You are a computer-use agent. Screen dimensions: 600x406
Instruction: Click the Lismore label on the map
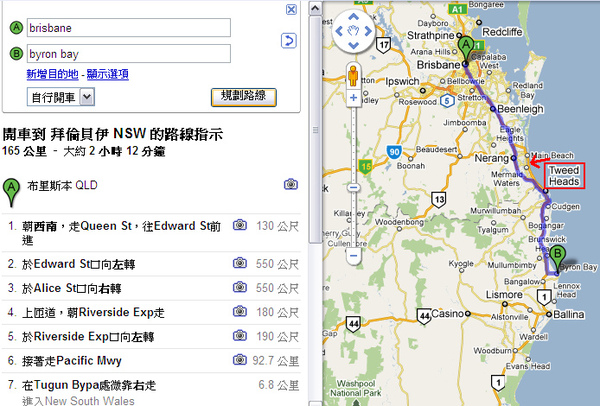point(504,295)
